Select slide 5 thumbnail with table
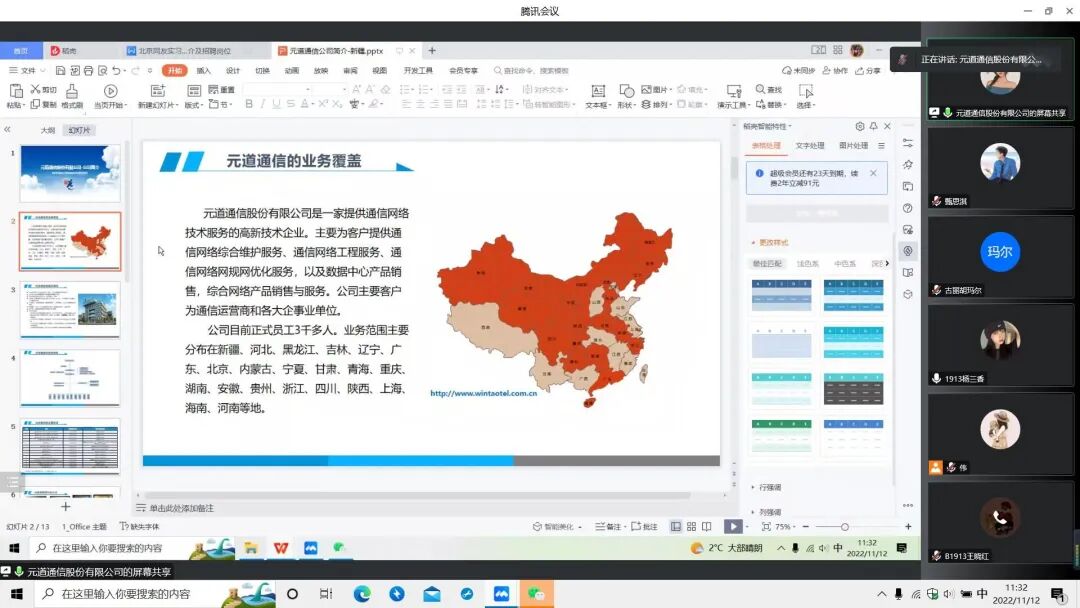Image resolution: width=1080 pixels, height=608 pixels. click(x=70, y=446)
